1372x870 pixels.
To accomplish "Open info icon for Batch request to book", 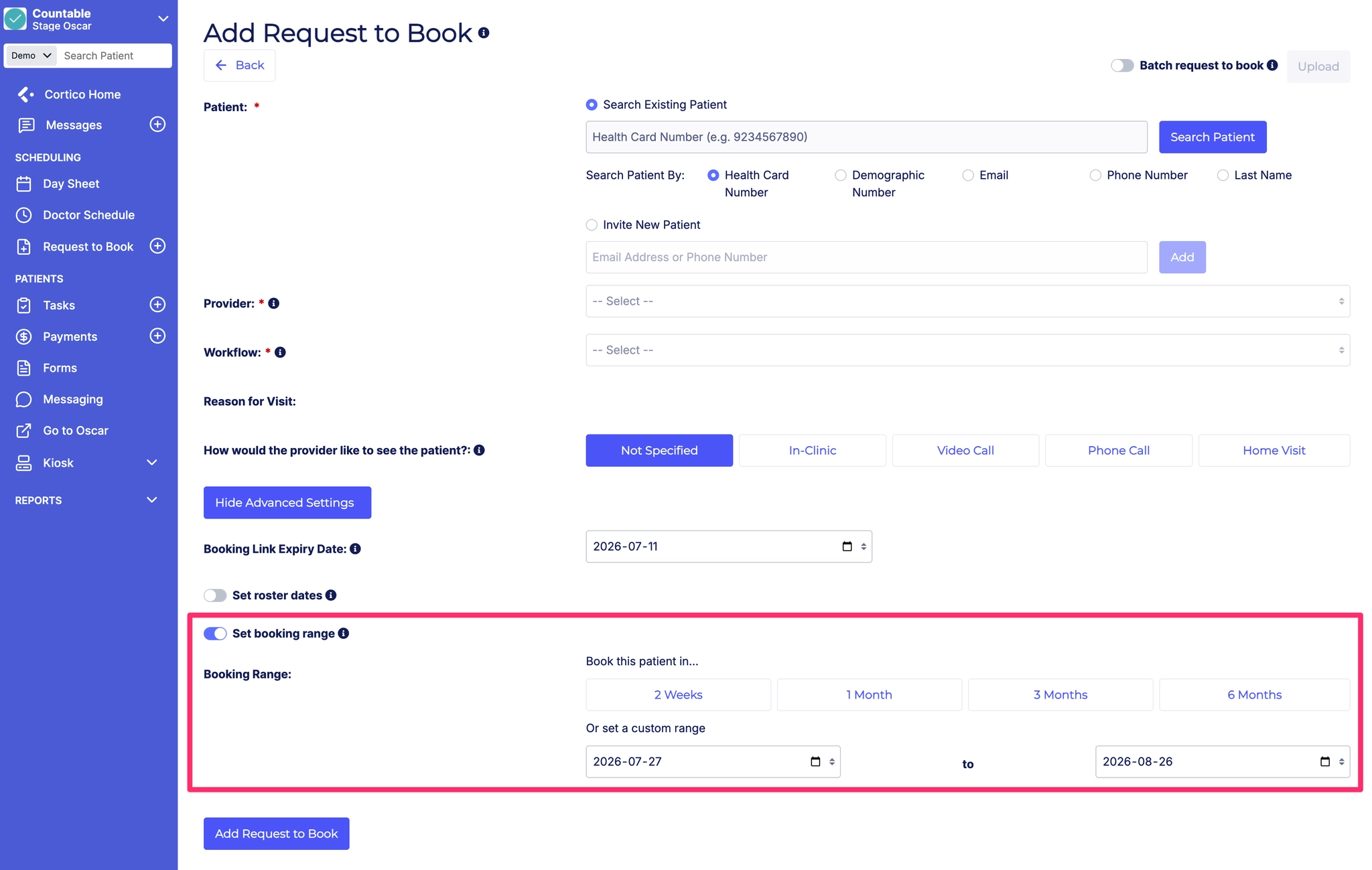I will (1272, 65).
